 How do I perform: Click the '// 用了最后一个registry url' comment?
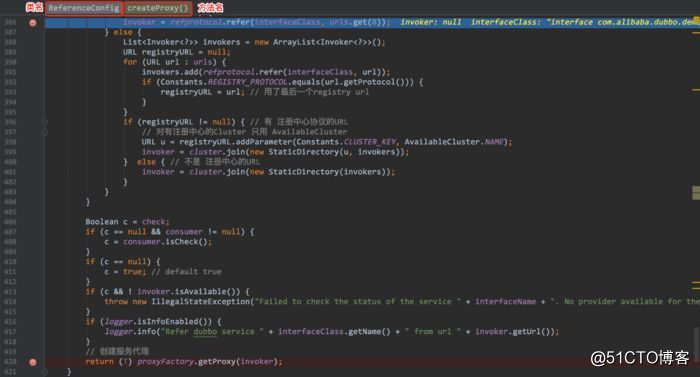pos(309,92)
